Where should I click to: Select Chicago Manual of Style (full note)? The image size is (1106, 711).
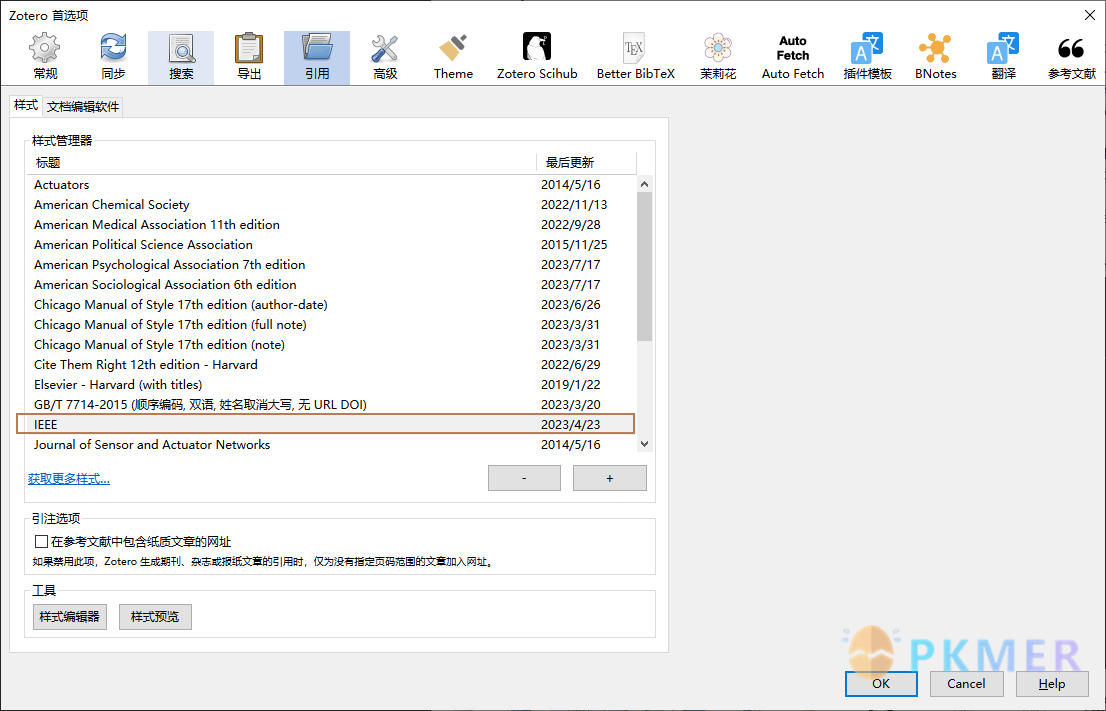pyautogui.click(x=332, y=324)
